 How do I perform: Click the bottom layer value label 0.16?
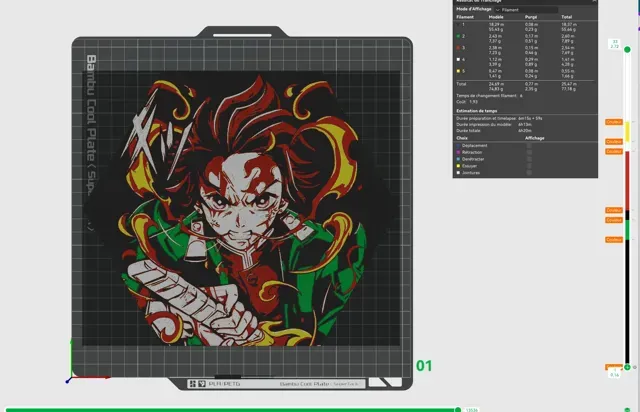(x=615, y=374)
